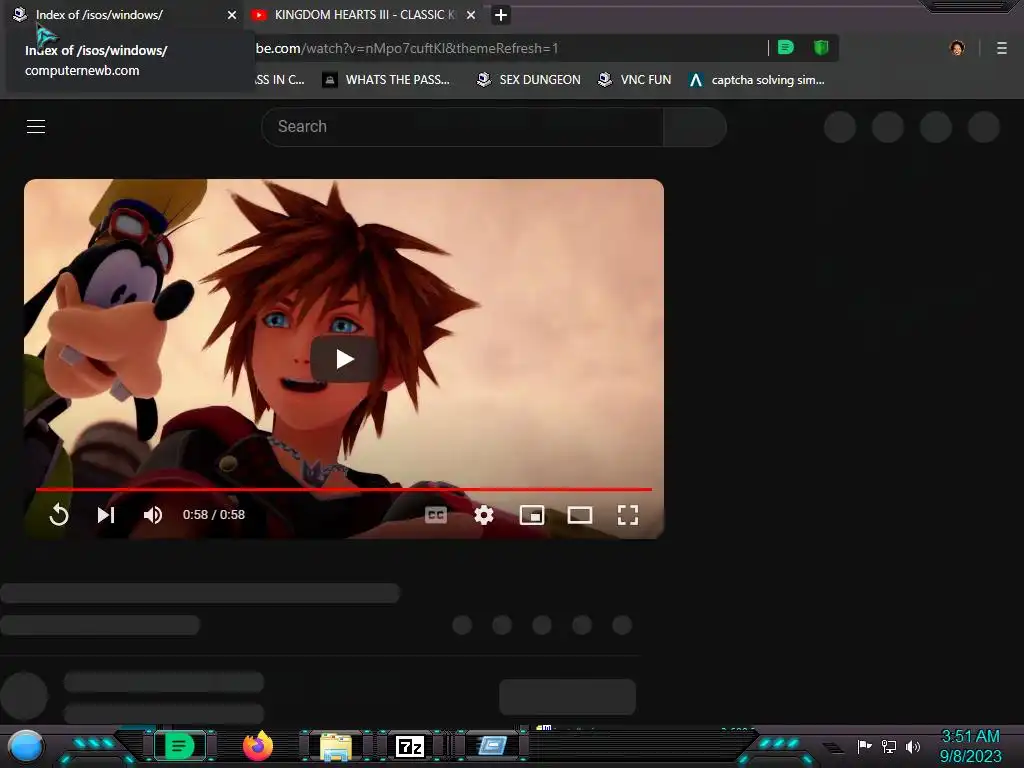Open the 3:51 AM clock calendar

pos(970,746)
